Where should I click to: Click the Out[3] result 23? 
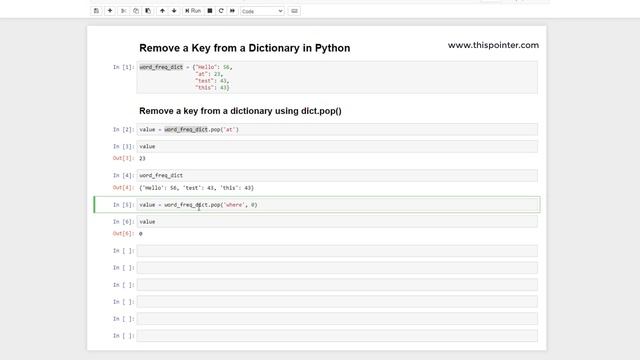click(x=142, y=158)
